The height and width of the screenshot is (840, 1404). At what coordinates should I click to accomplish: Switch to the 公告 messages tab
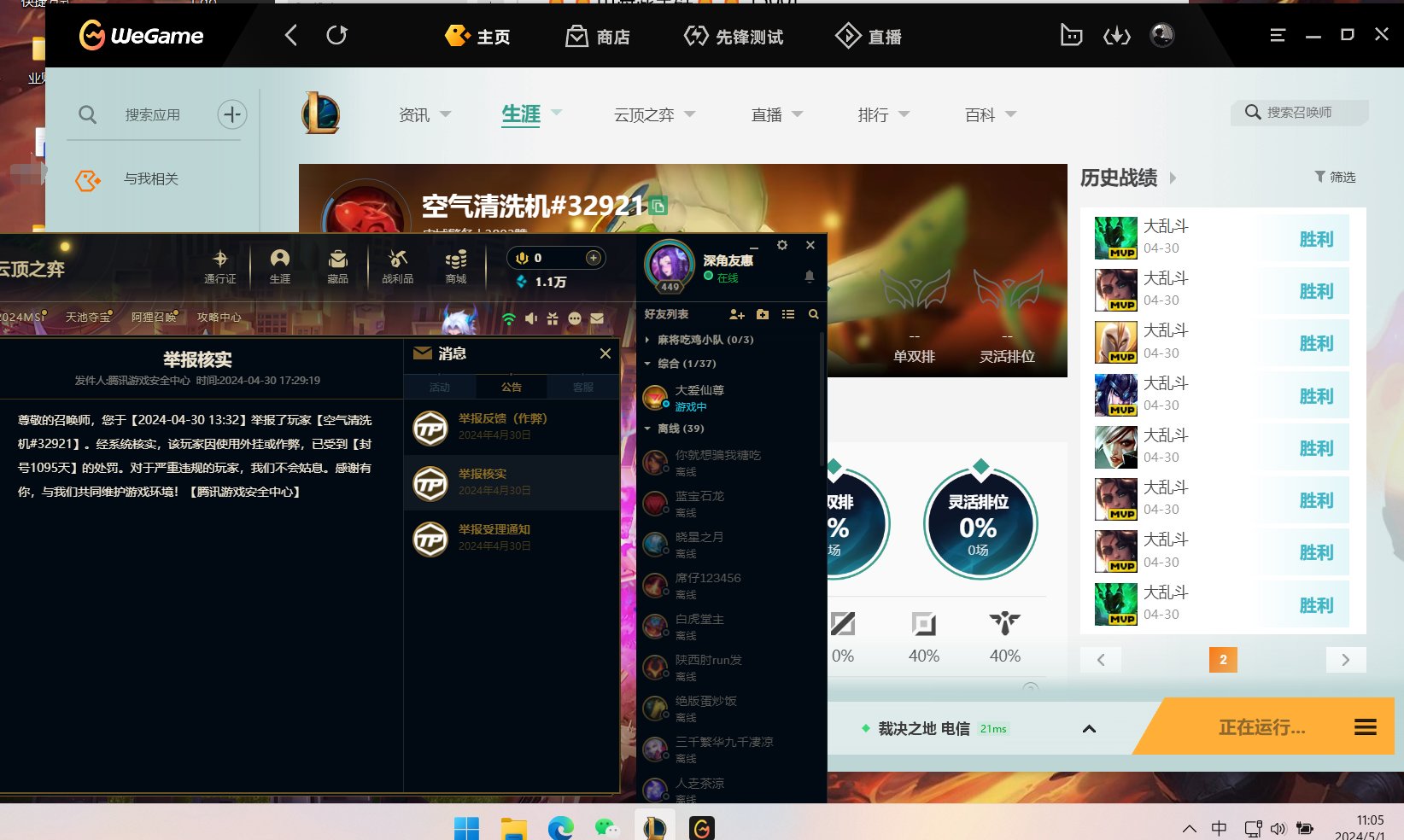tap(512, 387)
